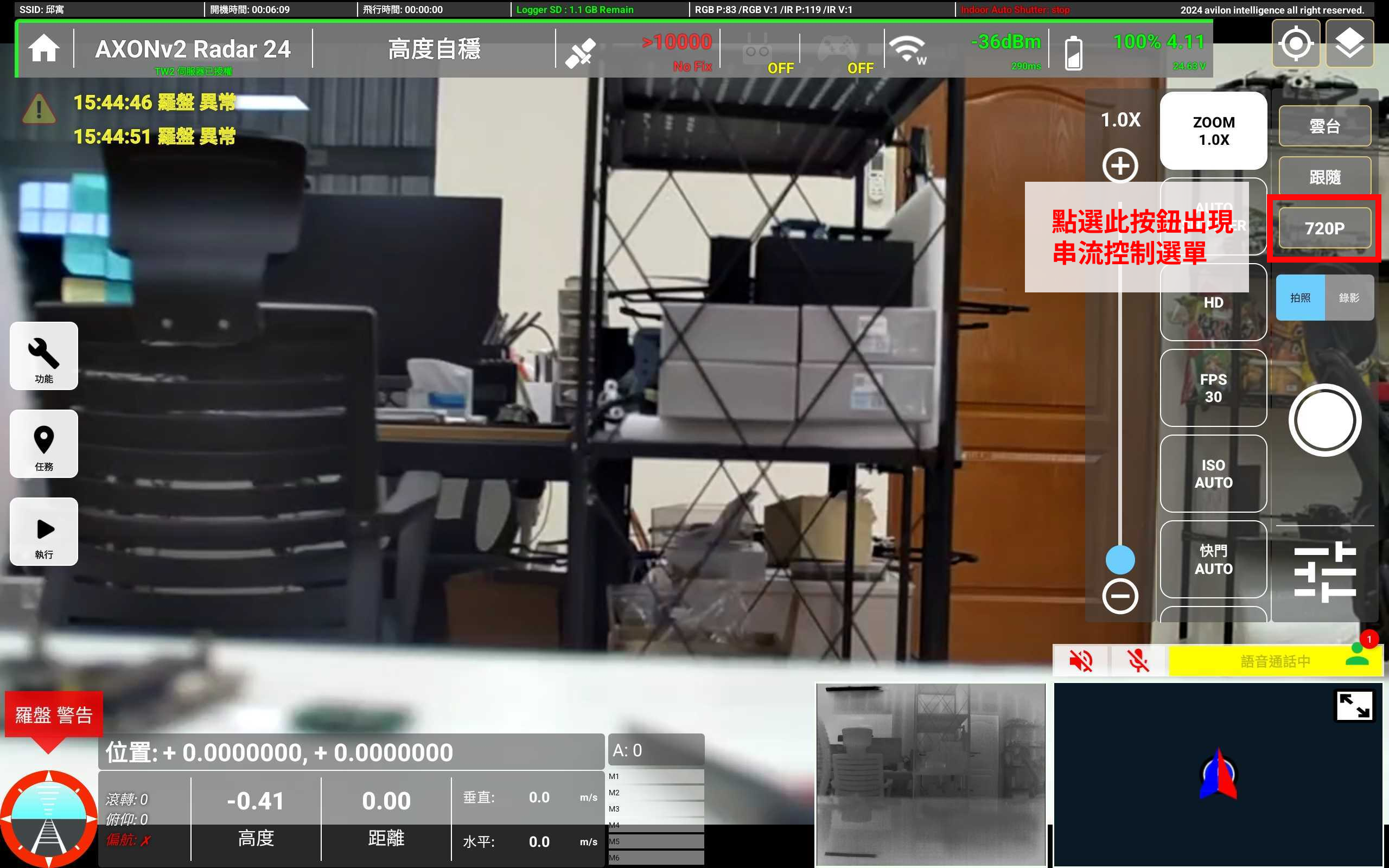Toggle the muted speaker icon
This screenshot has height=868, width=1389.
click(x=1081, y=661)
